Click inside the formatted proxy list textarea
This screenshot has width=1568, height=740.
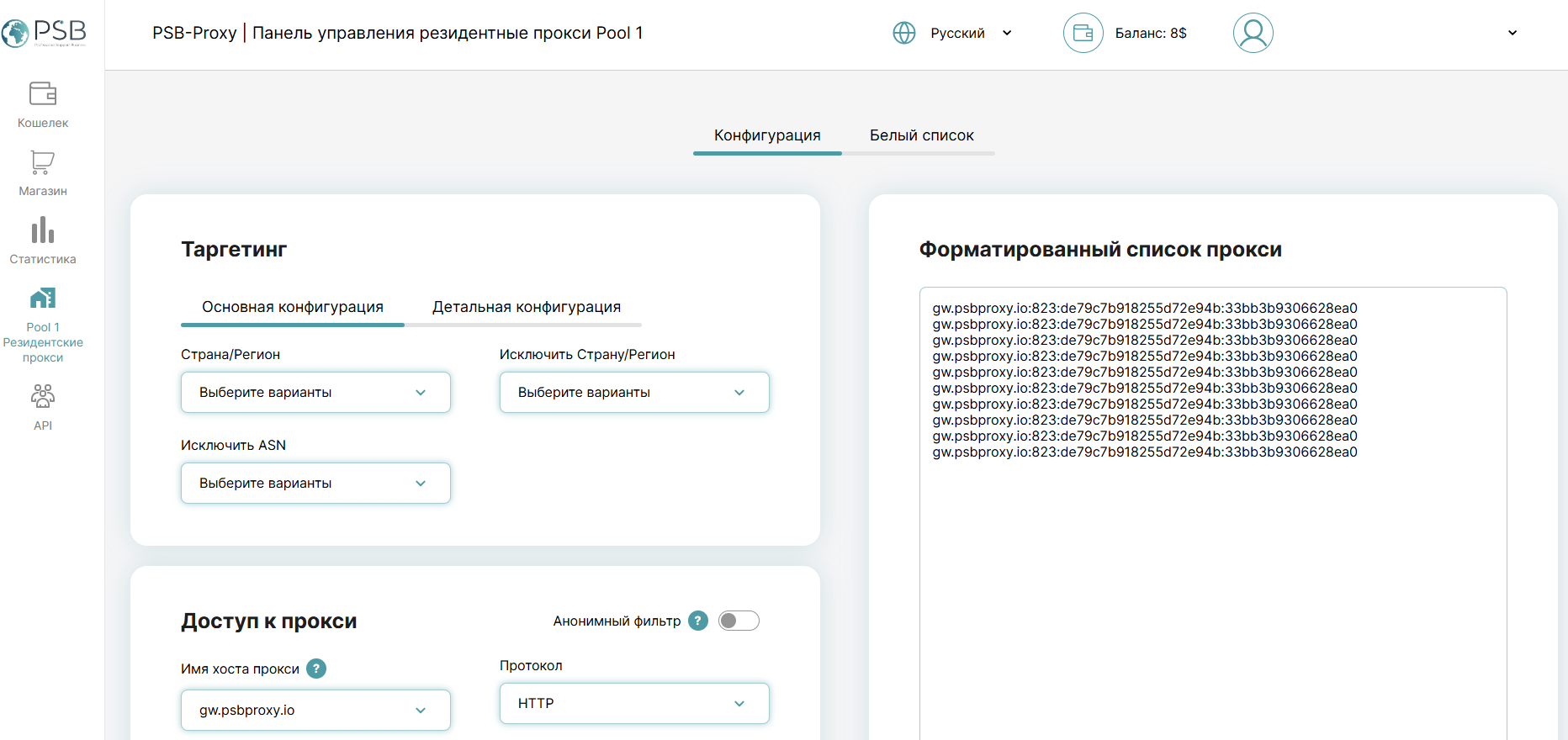[x=1213, y=513]
